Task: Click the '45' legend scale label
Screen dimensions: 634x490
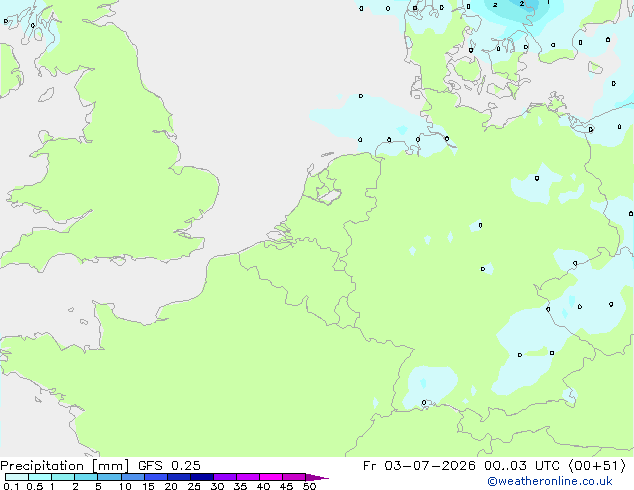Action: click(x=286, y=486)
